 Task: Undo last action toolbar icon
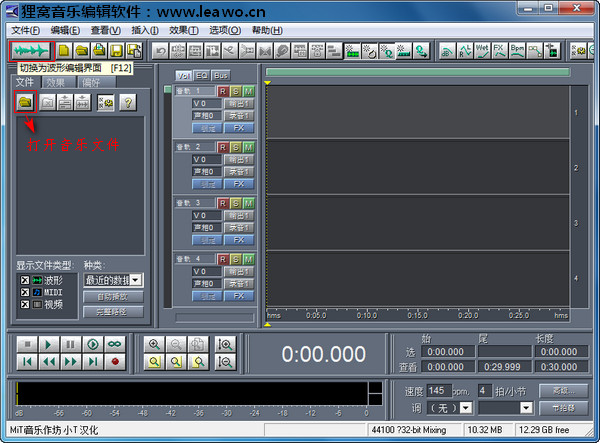[x=160, y=51]
